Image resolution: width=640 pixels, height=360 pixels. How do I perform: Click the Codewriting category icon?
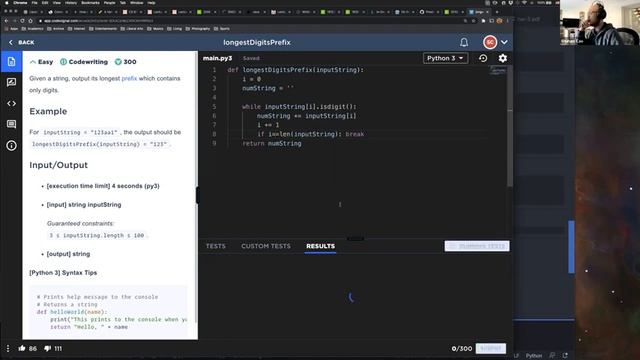(63, 62)
